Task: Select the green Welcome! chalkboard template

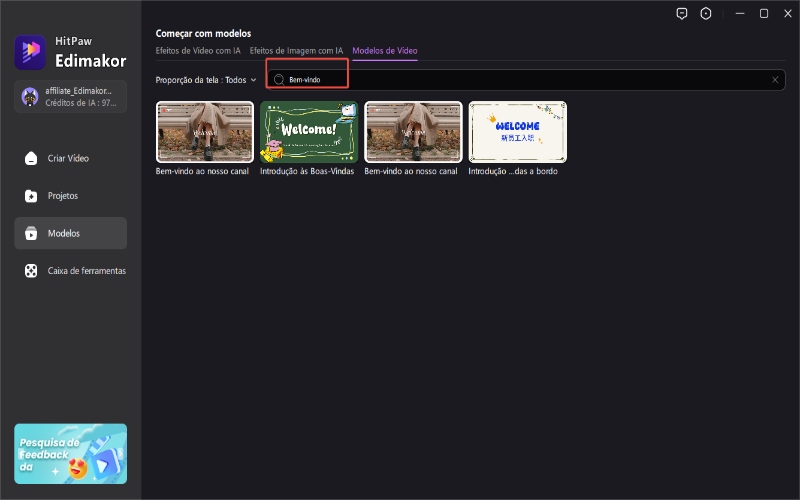Action: click(309, 132)
